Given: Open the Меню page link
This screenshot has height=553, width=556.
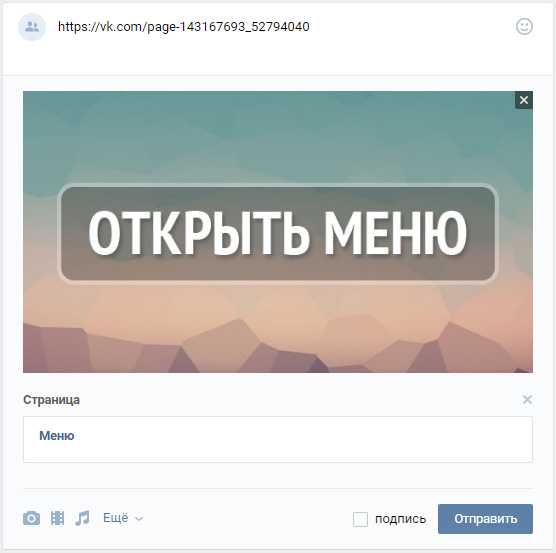Looking at the screenshot, I should 57,435.
